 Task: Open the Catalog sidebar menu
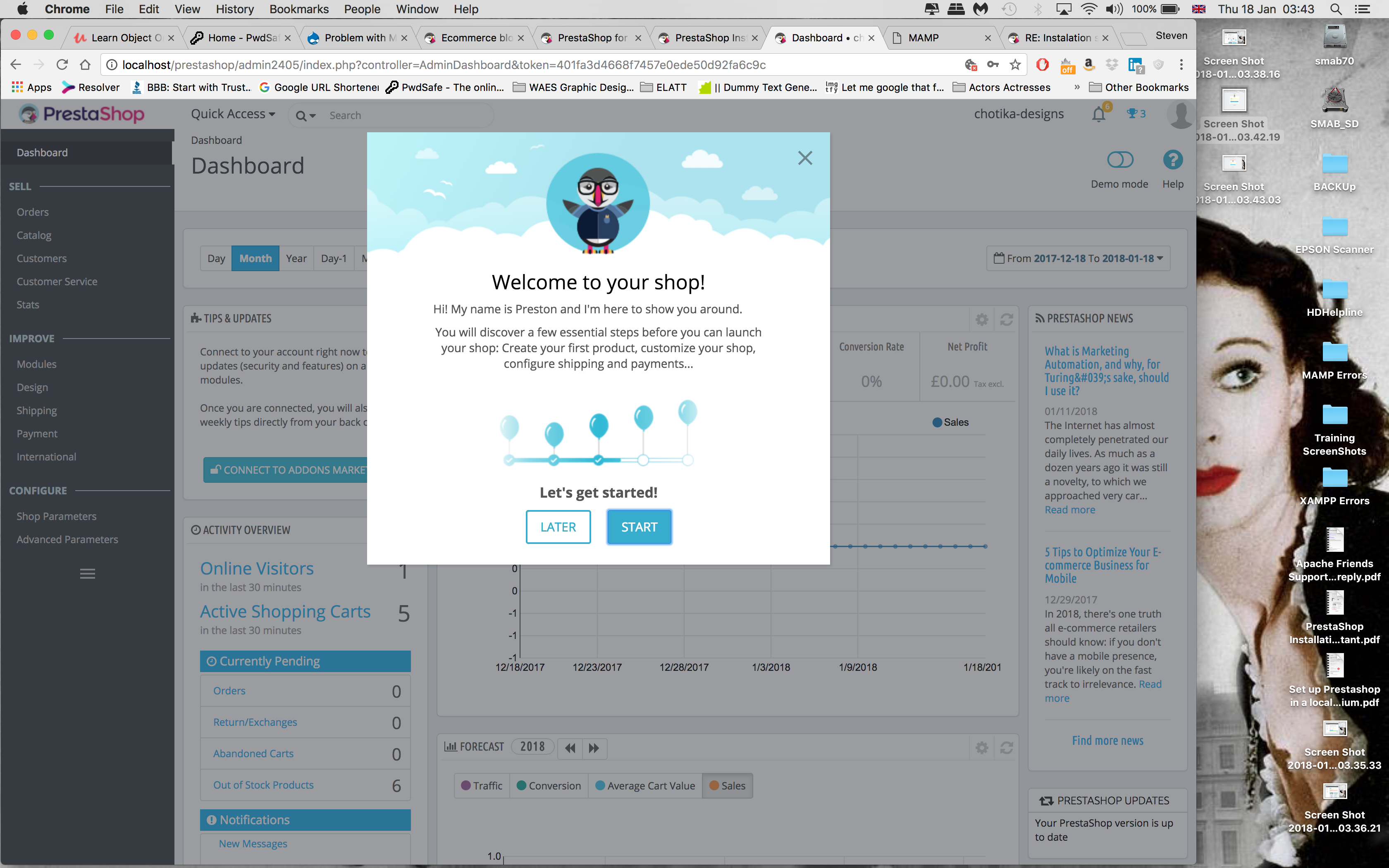[x=34, y=235]
